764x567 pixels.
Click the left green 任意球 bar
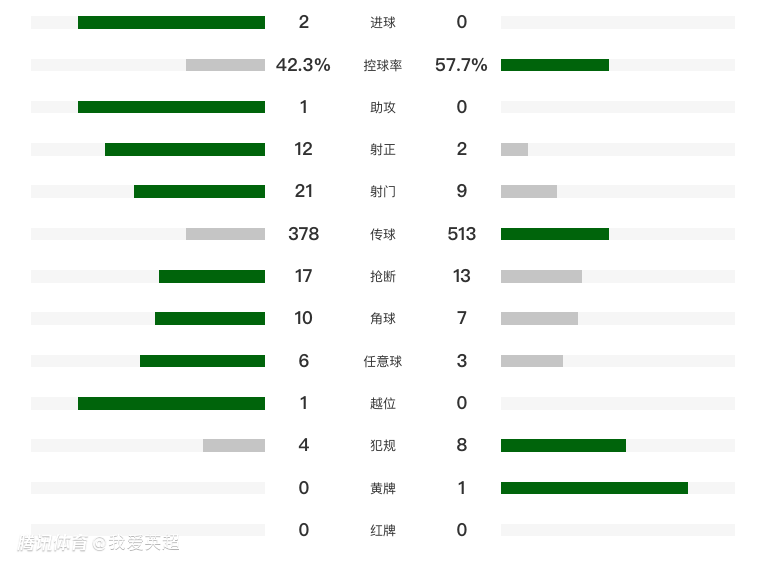[202, 361]
